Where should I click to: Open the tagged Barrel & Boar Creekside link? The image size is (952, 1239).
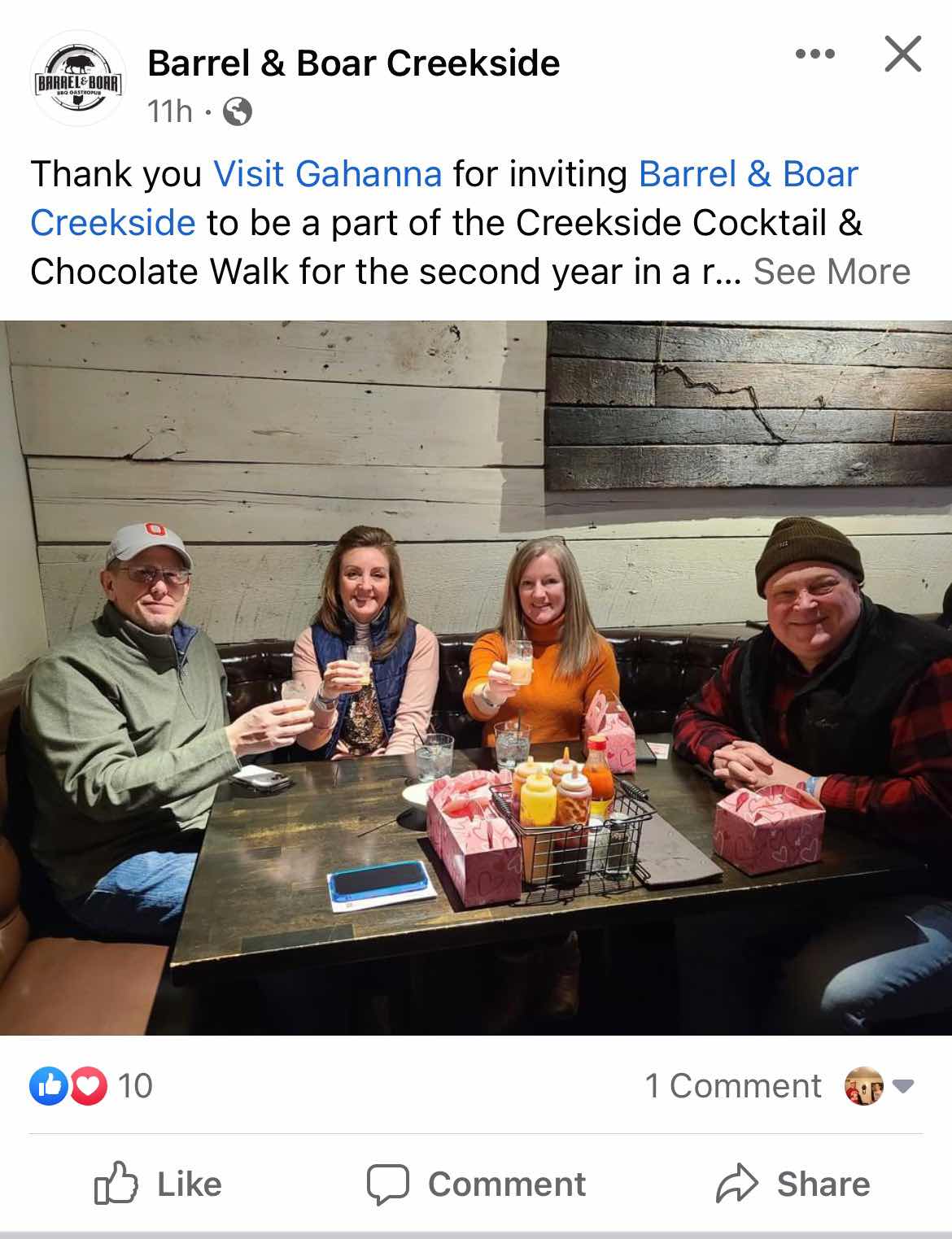[x=444, y=198]
